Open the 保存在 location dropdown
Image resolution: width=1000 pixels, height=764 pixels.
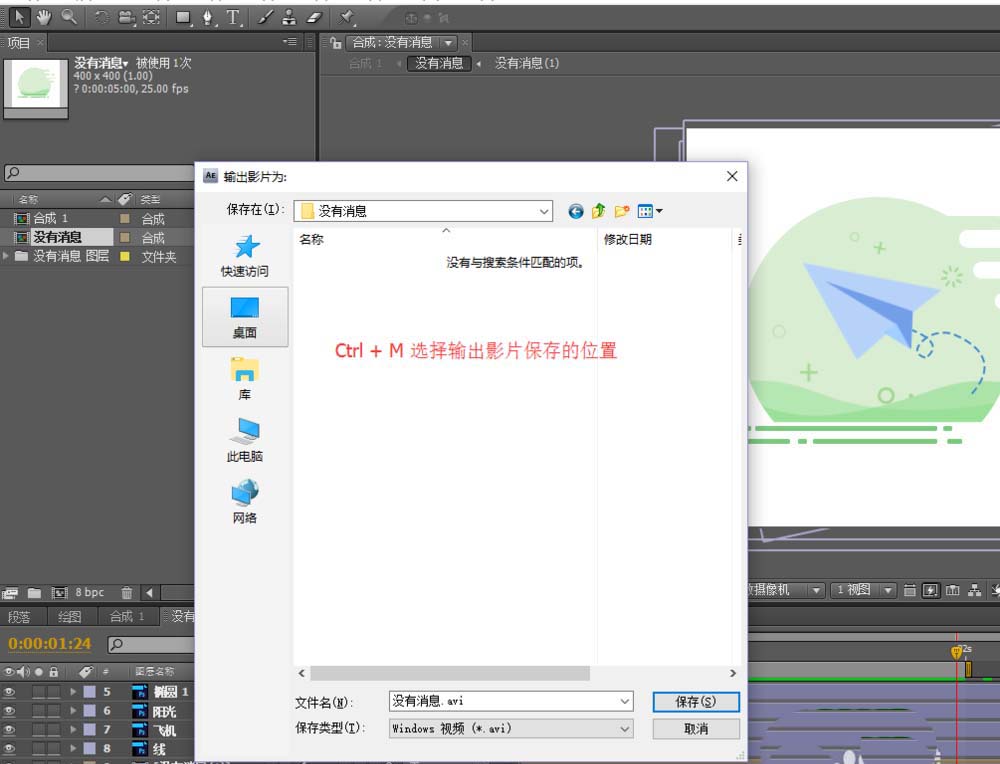543,211
